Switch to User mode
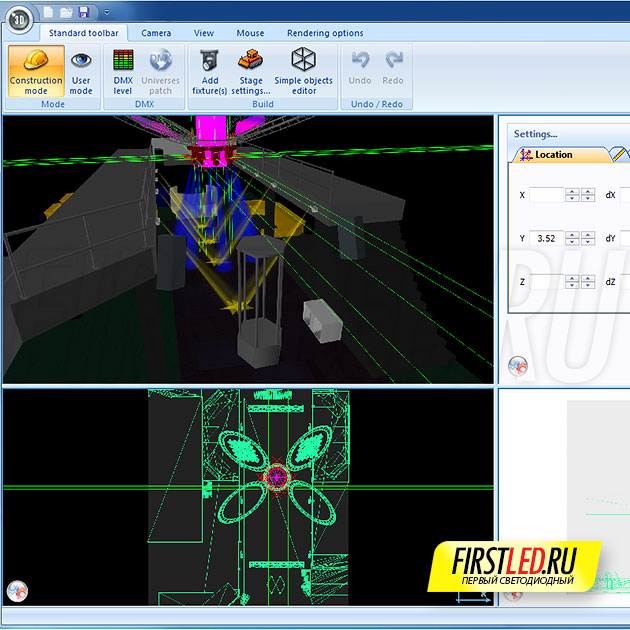Viewport: 630px width, 630px height. [x=81, y=70]
